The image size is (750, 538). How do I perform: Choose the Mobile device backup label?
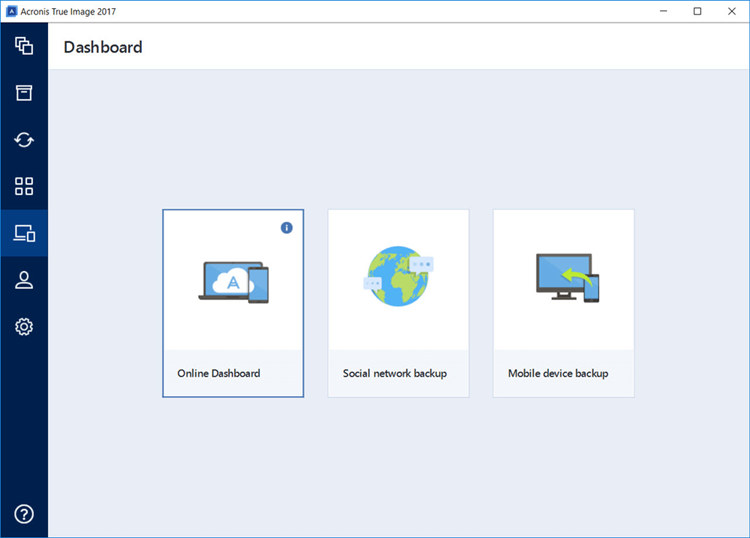coord(558,373)
